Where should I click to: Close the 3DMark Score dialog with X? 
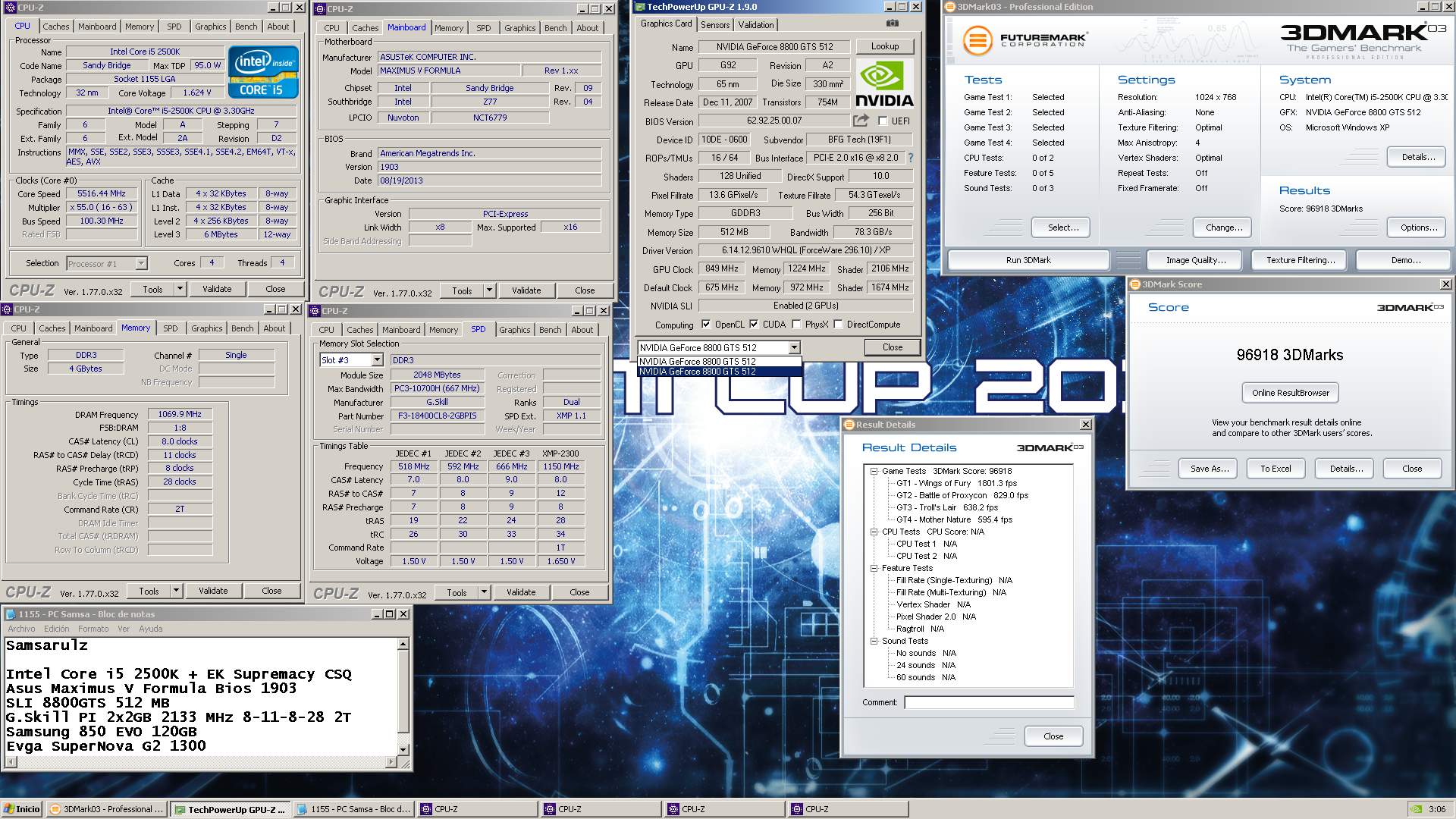pyautogui.click(x=1445, y=284)
